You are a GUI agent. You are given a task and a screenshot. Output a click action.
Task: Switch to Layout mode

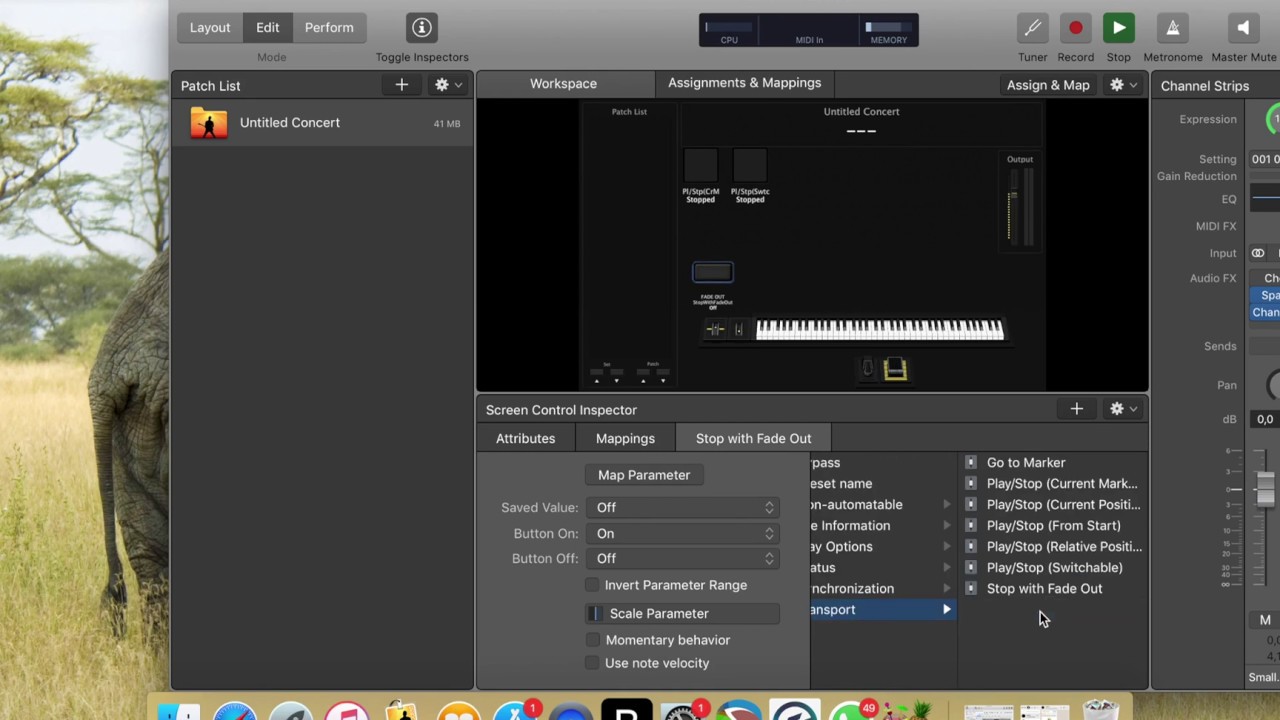(210, 28)
